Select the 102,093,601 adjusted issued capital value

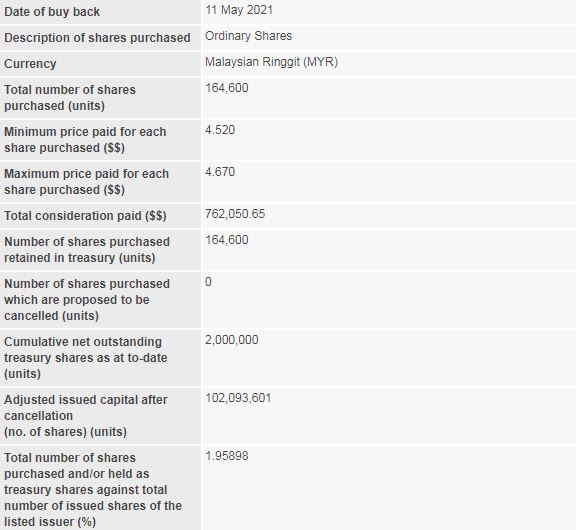238,398
